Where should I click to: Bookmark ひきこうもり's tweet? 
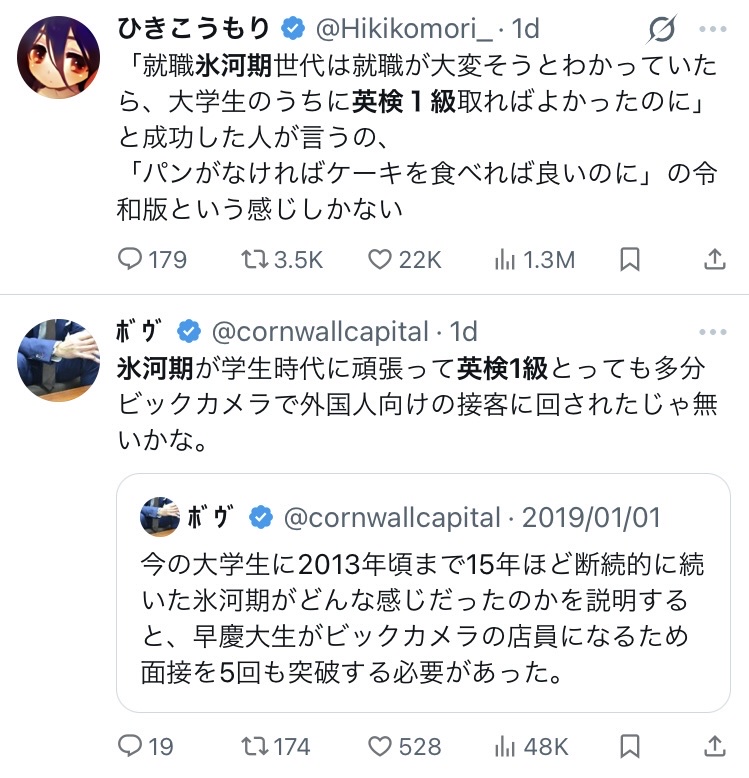click(x=630, y=260)
